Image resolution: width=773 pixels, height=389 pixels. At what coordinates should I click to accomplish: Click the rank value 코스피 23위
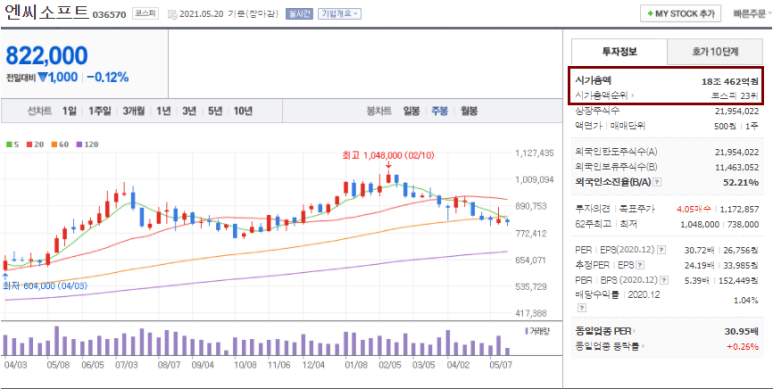point(736,95)
